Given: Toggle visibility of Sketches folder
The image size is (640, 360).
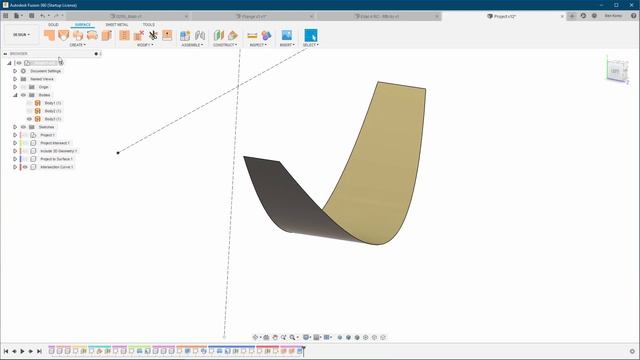Looking at the screenshot, I should pyautogui.click(x=23, y=127).
